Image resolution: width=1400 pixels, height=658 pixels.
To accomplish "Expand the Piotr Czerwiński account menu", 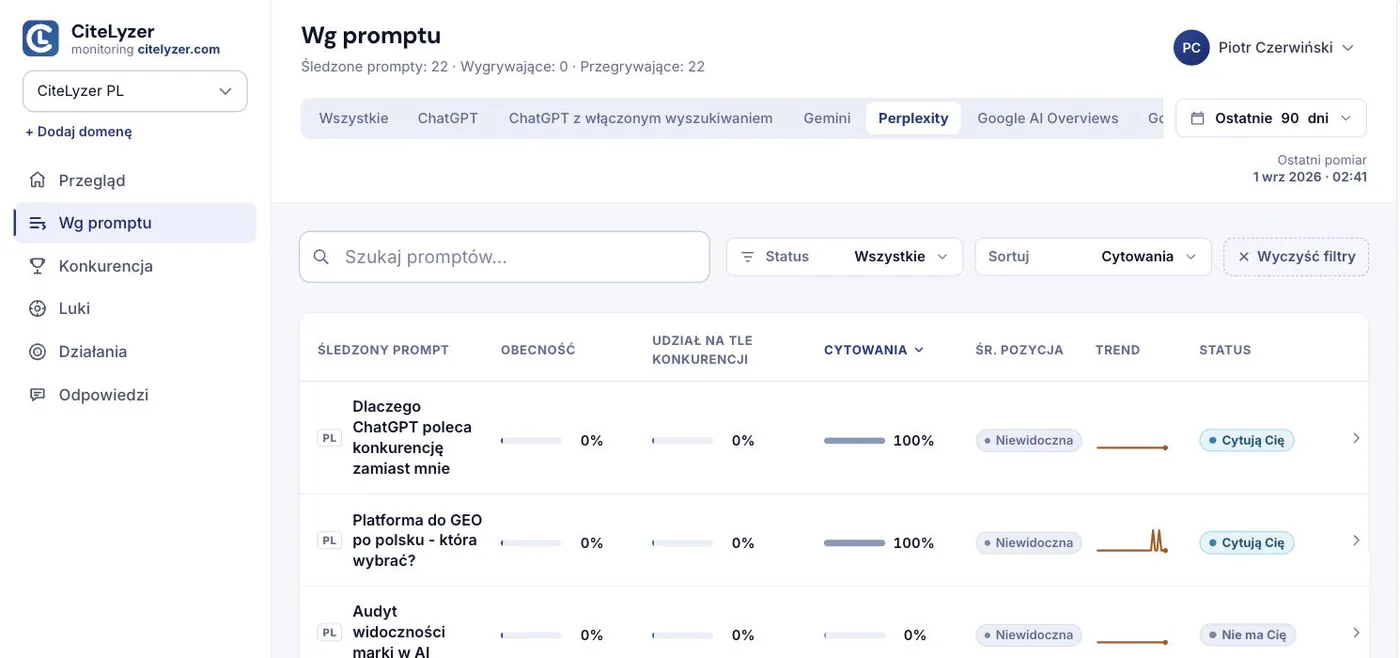I will (x=1265, y=47).
